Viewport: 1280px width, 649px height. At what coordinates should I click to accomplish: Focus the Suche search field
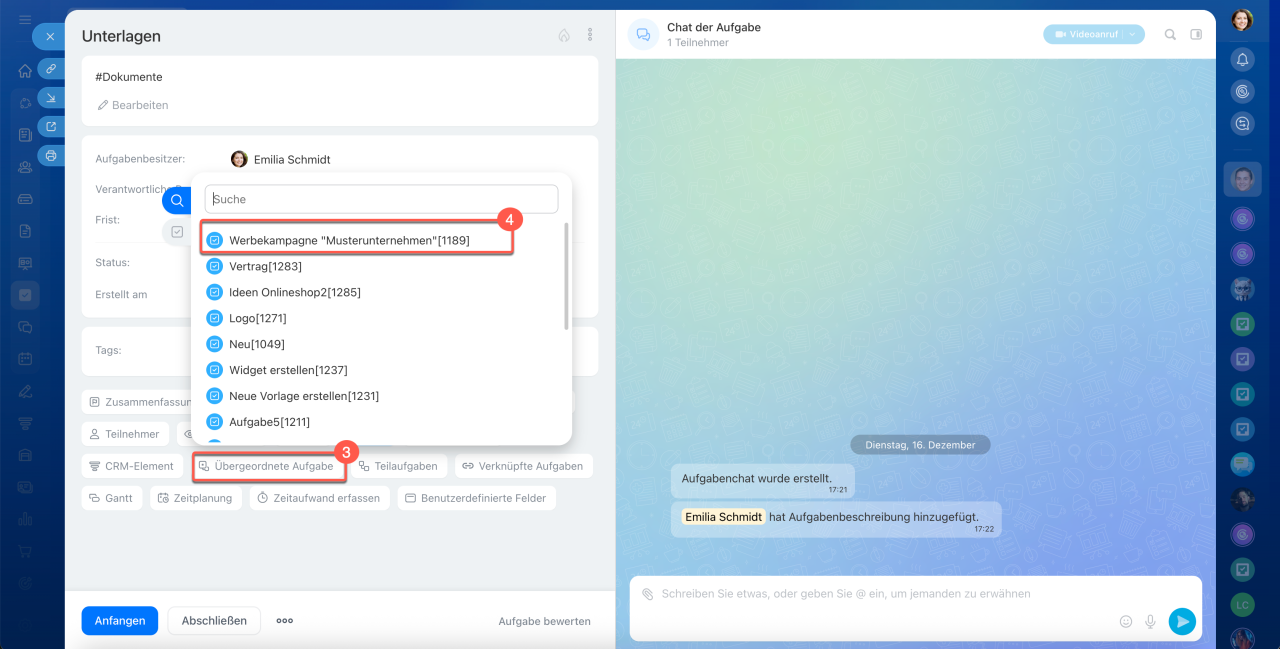381,199
